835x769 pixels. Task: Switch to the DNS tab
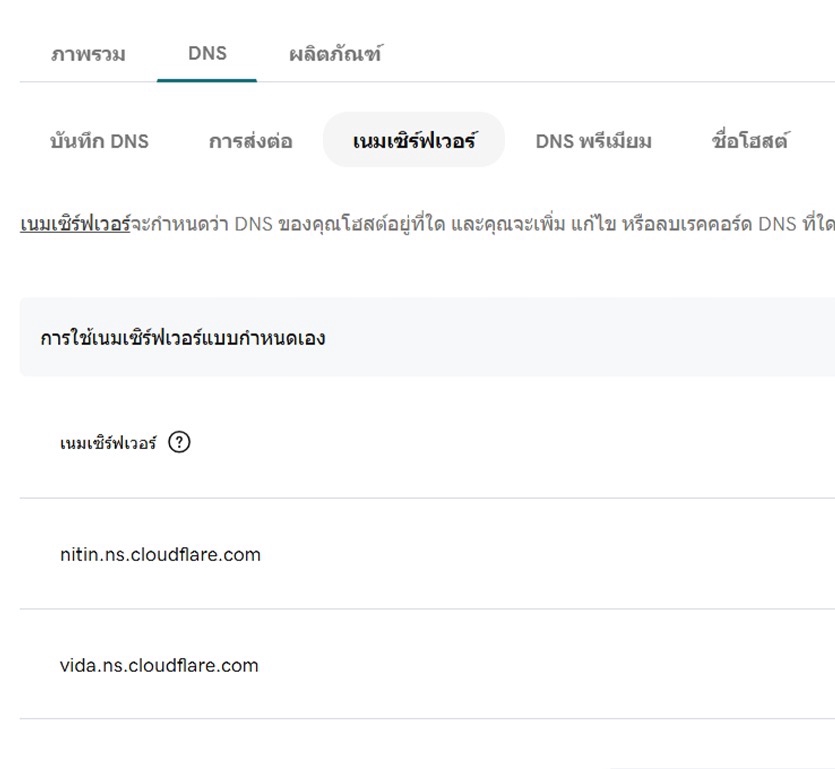coord(206,53)
